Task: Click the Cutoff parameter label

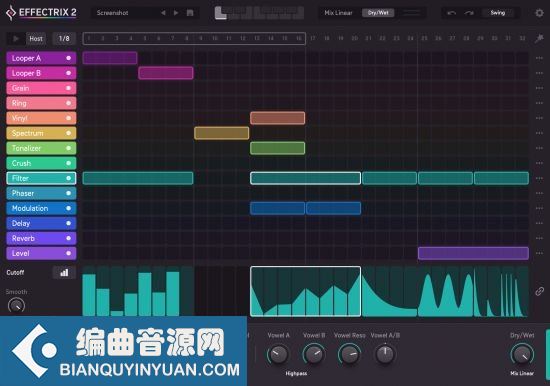Action: (15, 273)
